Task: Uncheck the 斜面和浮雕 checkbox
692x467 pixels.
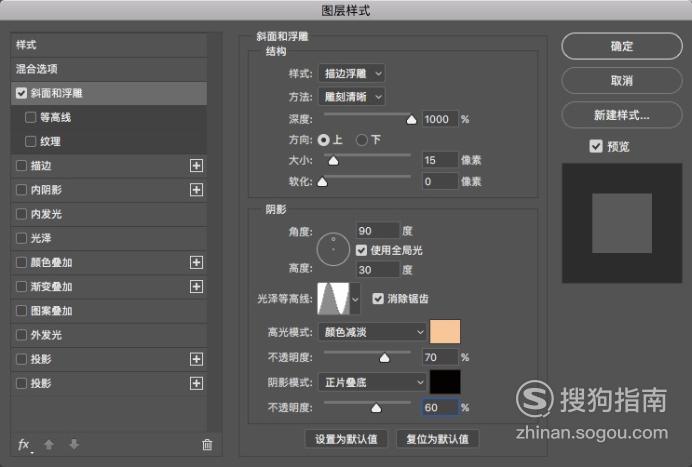Action: [21, 93]
